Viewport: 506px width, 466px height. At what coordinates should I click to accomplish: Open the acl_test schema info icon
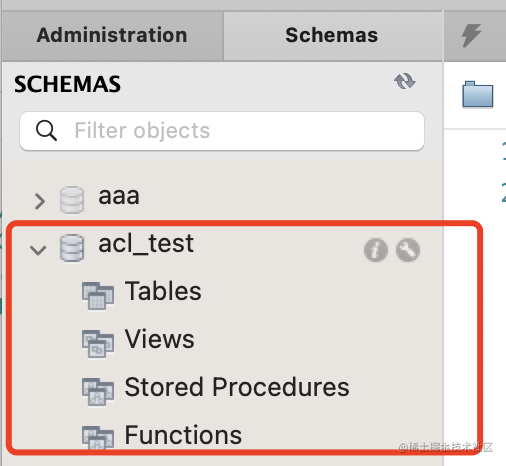pyautogui.click(x=376, y=250)
